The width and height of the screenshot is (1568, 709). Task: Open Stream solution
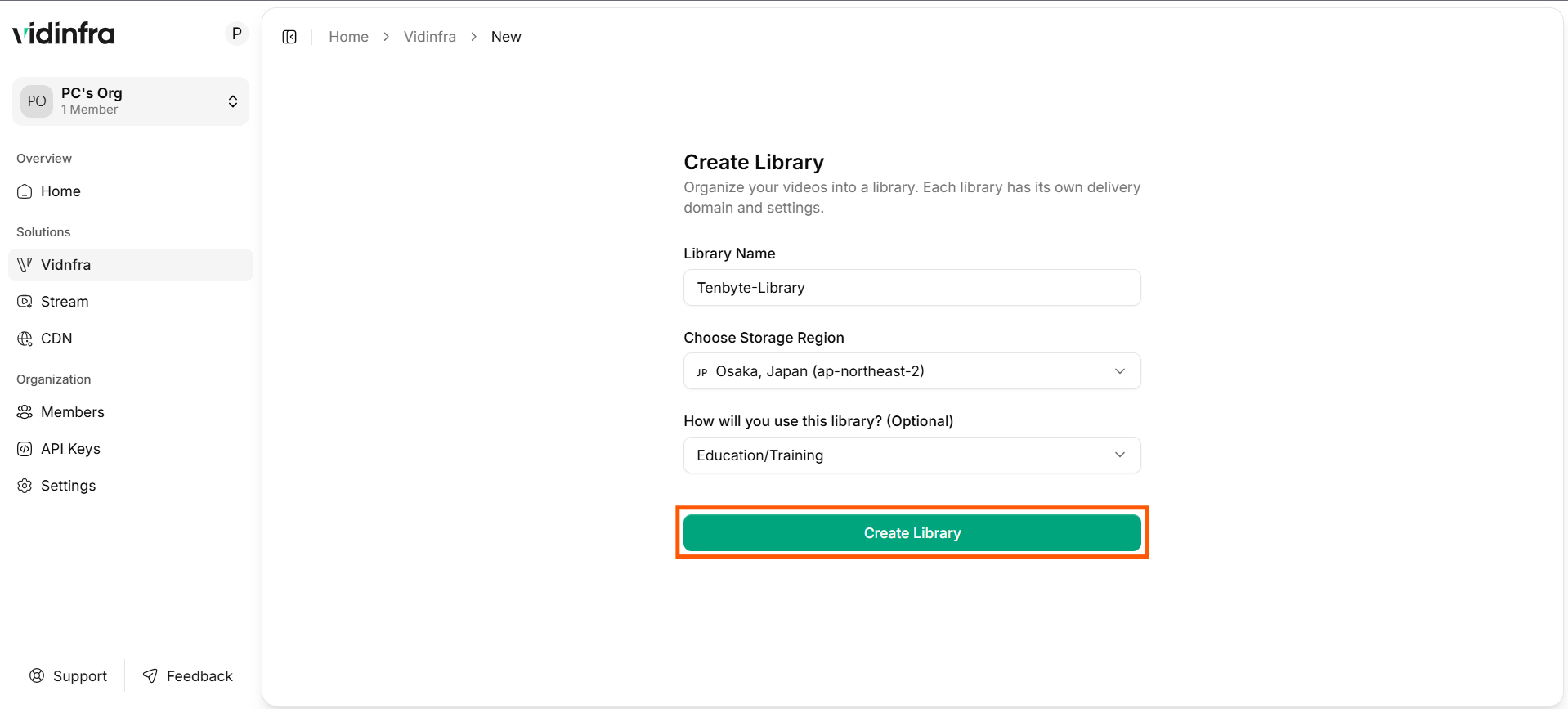[131, 302]
